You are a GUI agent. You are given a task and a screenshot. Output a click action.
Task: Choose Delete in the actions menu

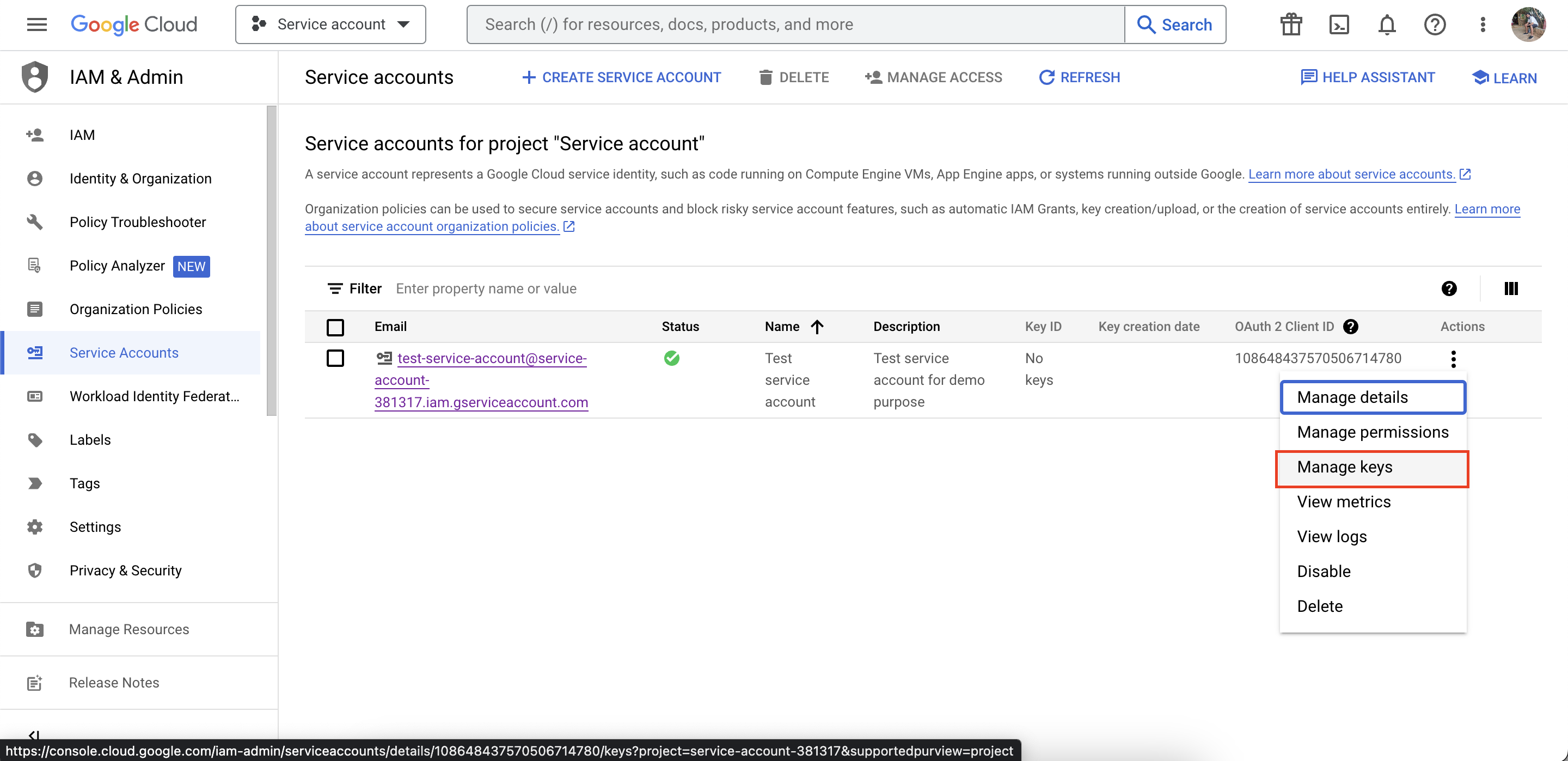(x=1373, y=606)
